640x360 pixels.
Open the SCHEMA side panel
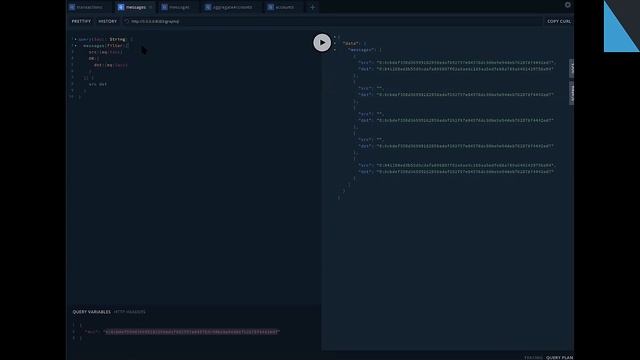click(571, 93)
